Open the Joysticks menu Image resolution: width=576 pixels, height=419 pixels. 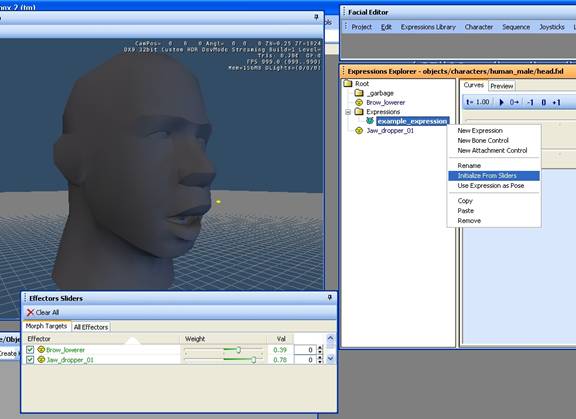pyautogui.click(x=552, y=27)
